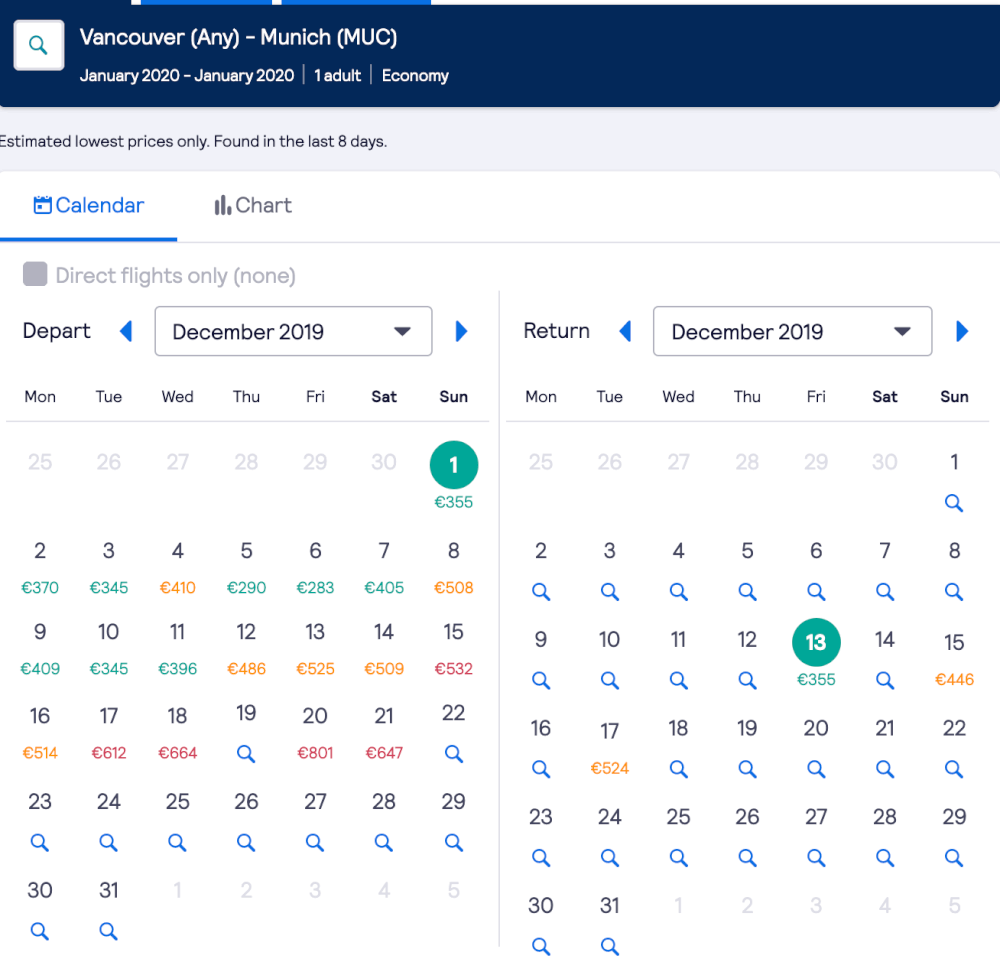1000x962 pixels.
Task: Click the Vancouver (Any) – Munich (MUC) route title
Action: click(x=238, y=37)
